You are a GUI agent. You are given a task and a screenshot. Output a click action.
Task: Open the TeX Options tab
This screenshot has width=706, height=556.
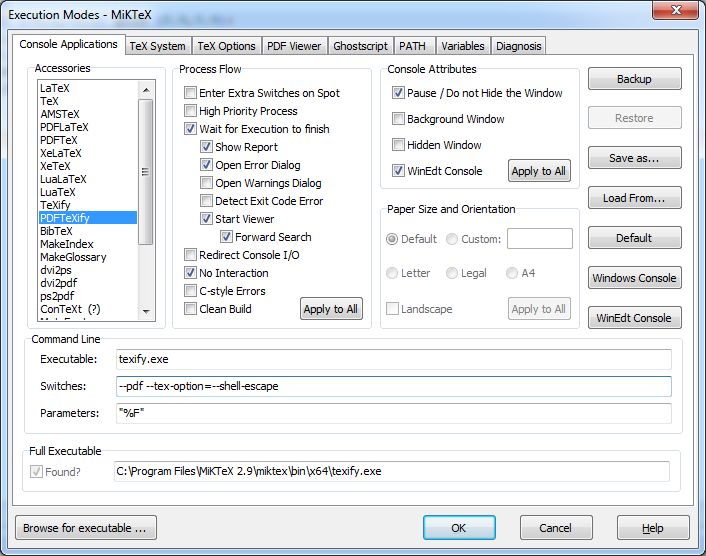tap(226, 46)
